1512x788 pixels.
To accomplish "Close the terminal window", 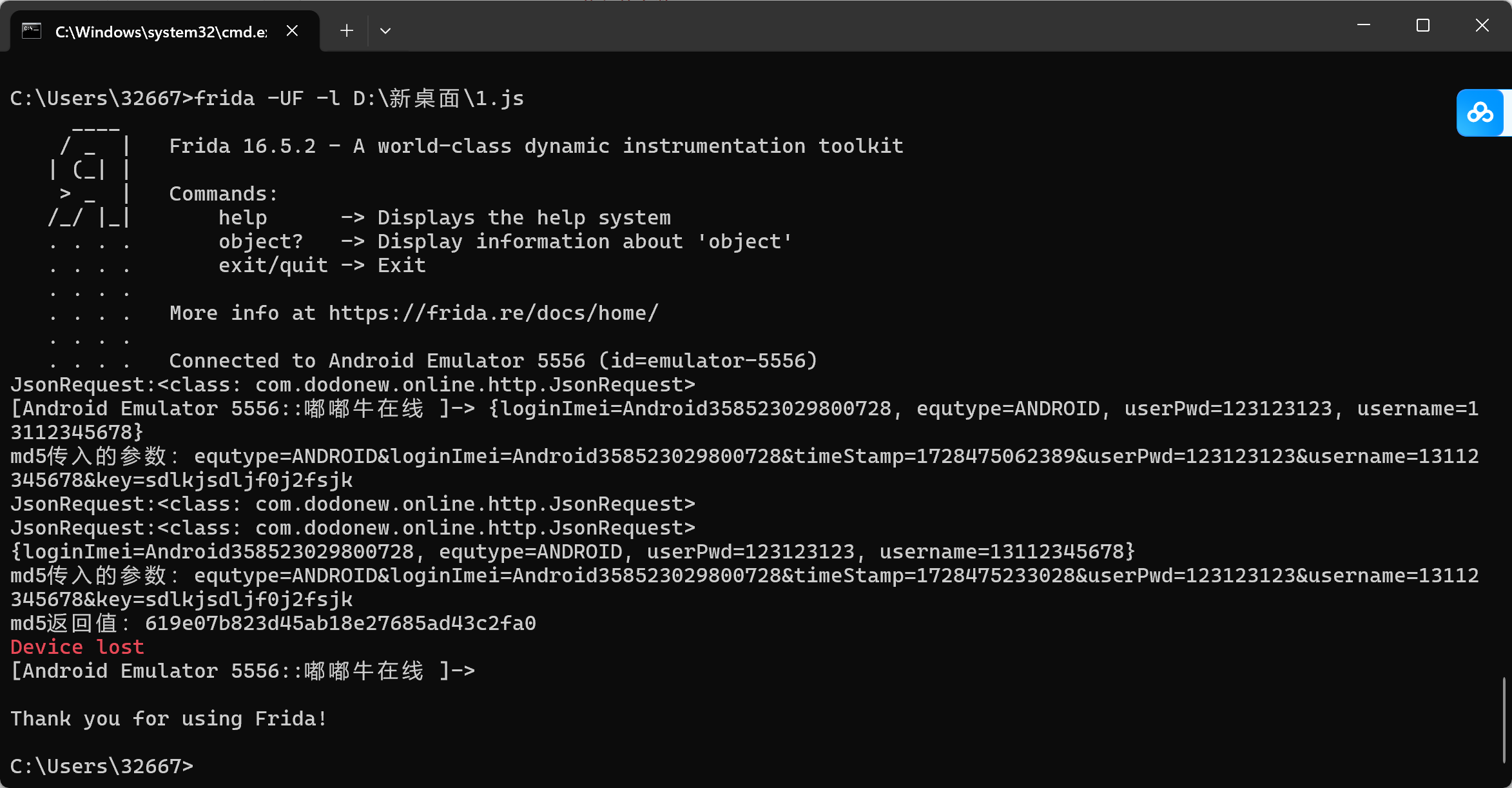I will 1482,25.
